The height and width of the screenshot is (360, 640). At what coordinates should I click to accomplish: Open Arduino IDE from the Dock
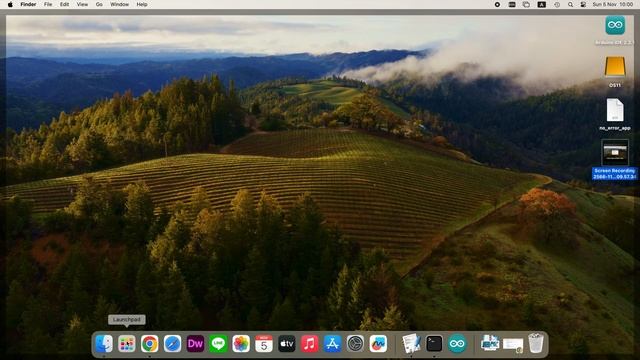pos(457,344)
